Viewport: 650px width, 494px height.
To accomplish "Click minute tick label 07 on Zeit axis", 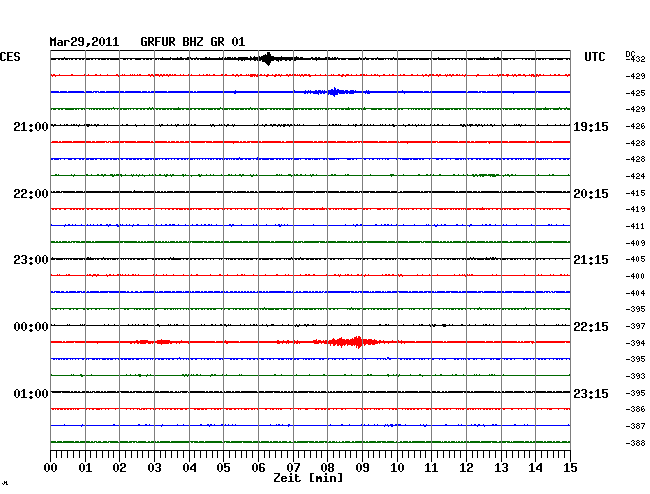I will coord(293,468).
